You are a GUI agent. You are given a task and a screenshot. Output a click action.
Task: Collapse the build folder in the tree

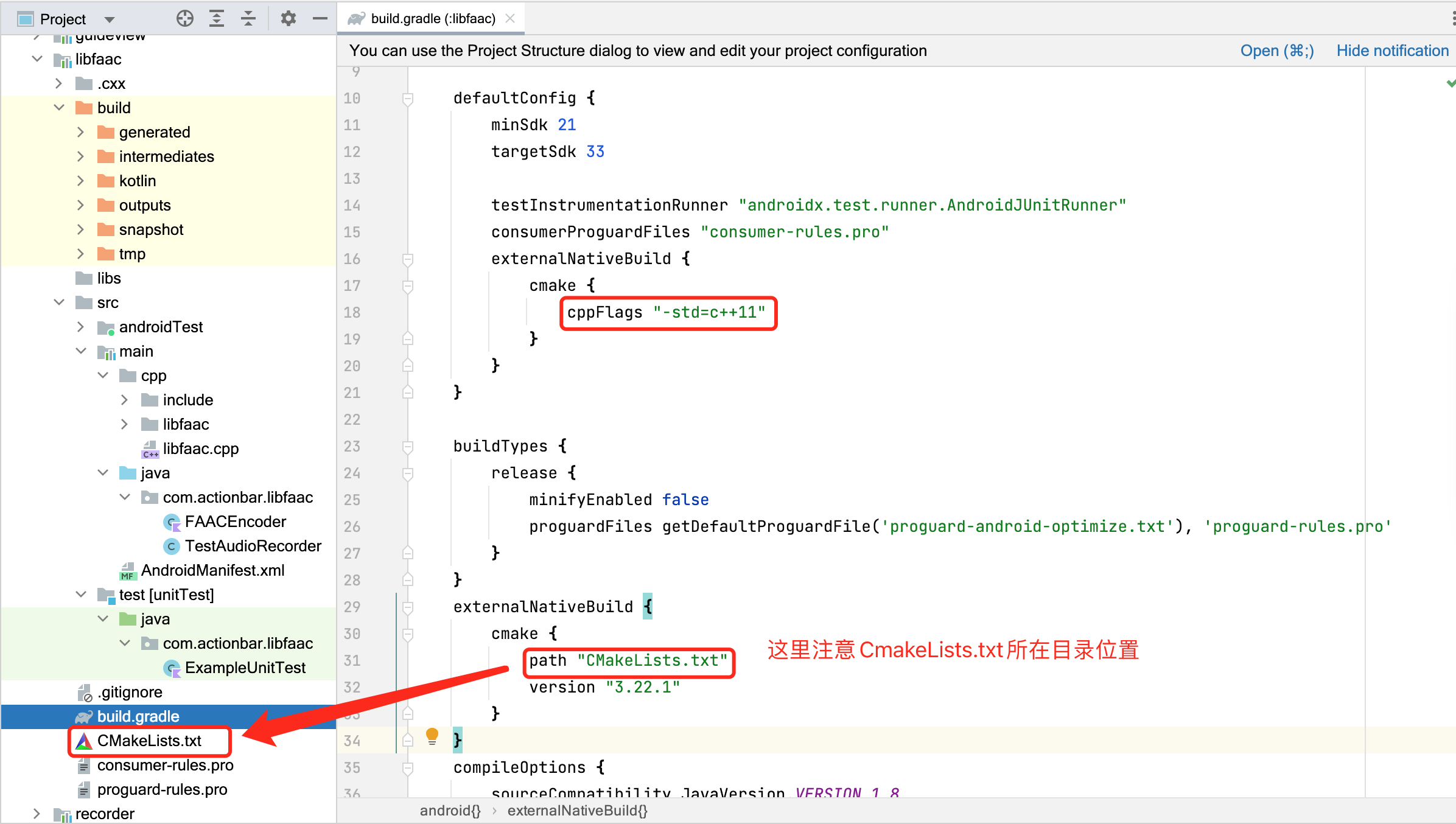tap(59, 107)
